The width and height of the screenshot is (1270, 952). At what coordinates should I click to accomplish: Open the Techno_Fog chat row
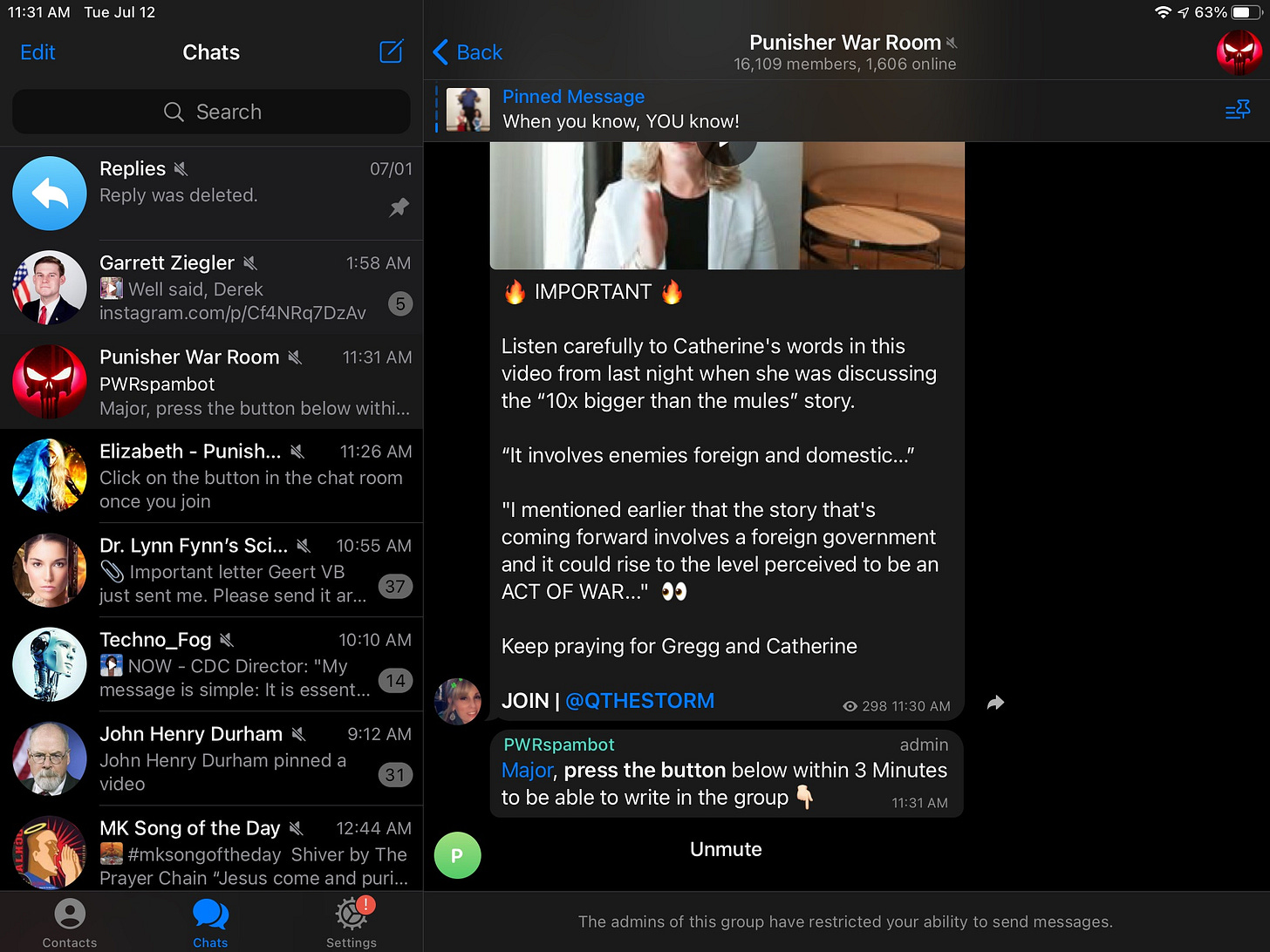(211, 664)
